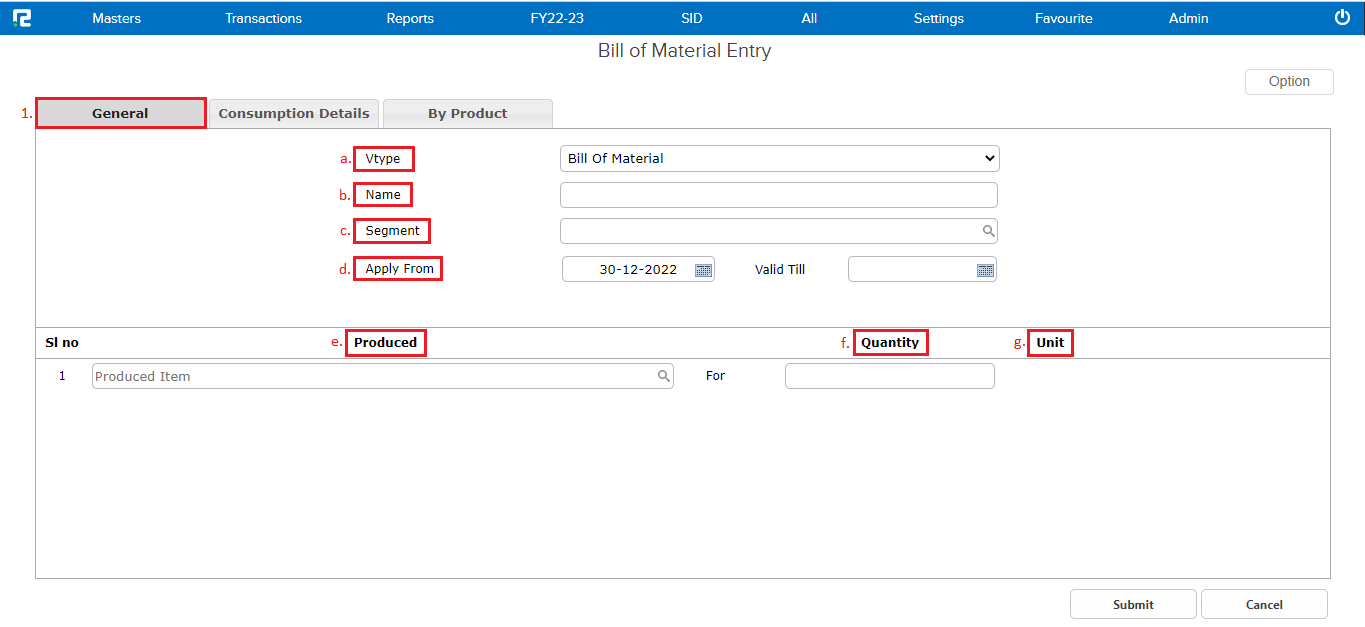This screenshot has width=1365, height=627.
Task: Click the Quantity input field next to For
Action: (x=889, y=376)
